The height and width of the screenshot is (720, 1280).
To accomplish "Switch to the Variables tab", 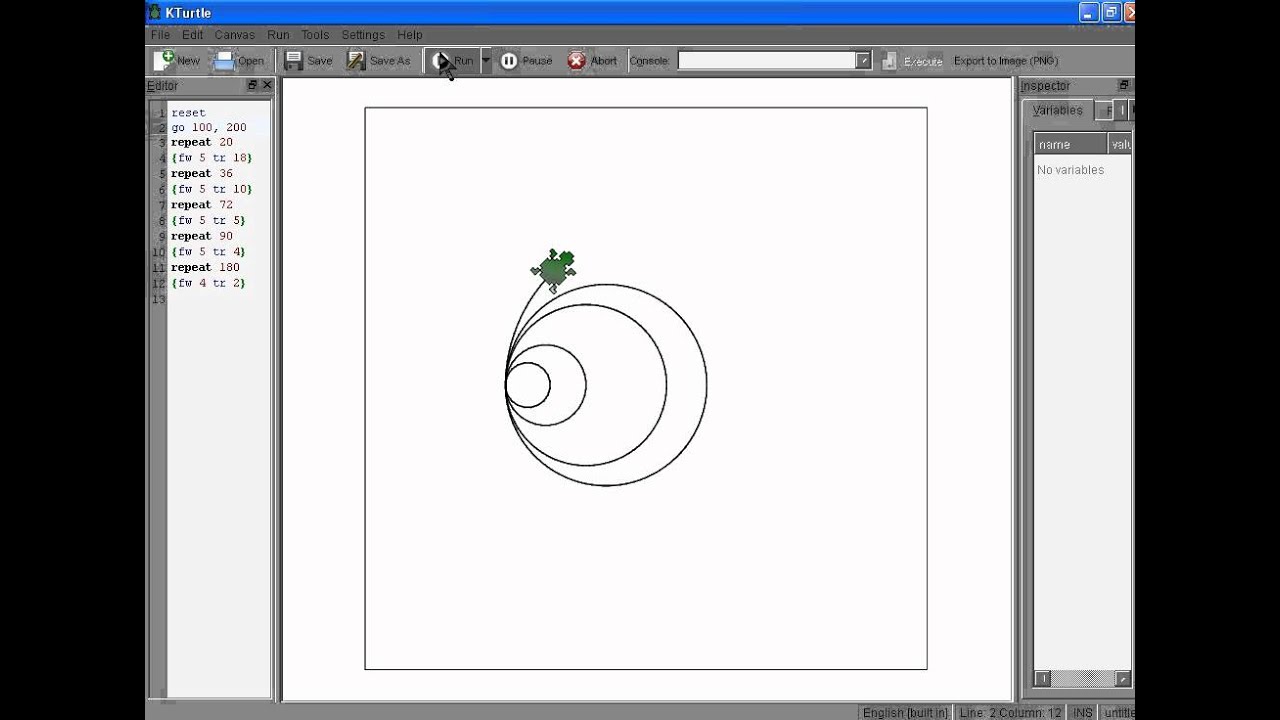I will pyautogui.click(x=1057, y=111).
